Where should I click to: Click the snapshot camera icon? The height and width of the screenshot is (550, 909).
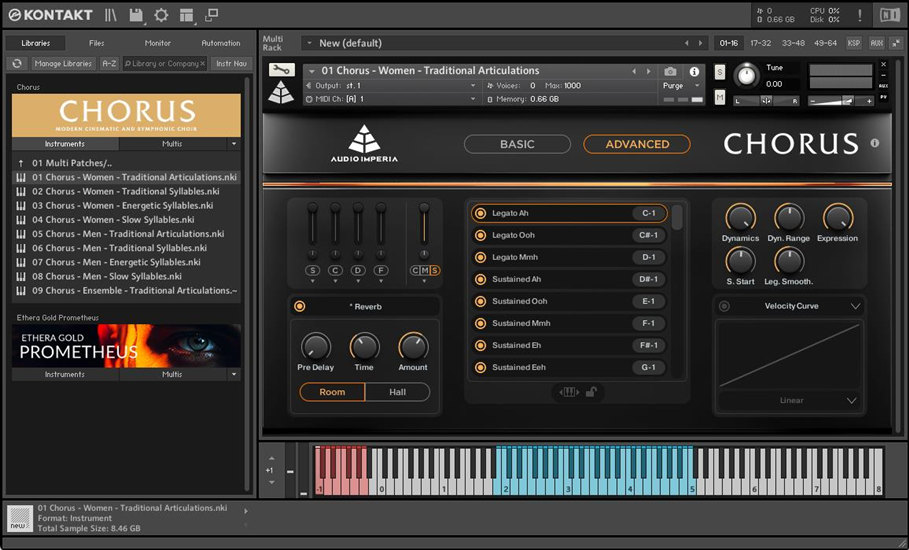(670, 71)
